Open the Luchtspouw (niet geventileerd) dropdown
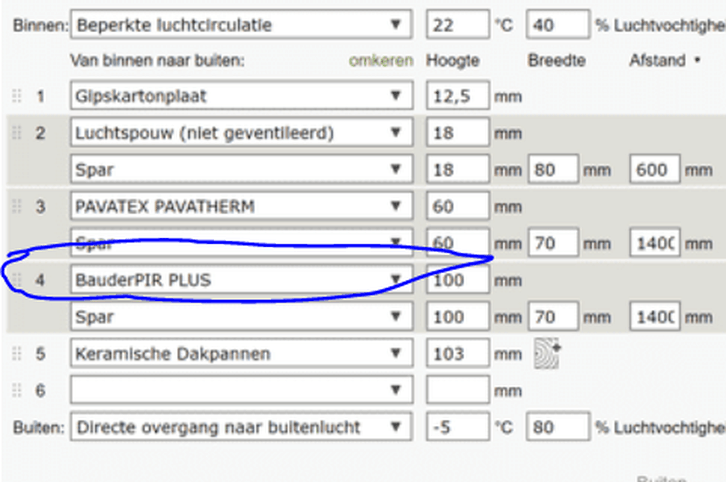The height and width of the screenshot is (482, 726). click(x=241, y=133)
